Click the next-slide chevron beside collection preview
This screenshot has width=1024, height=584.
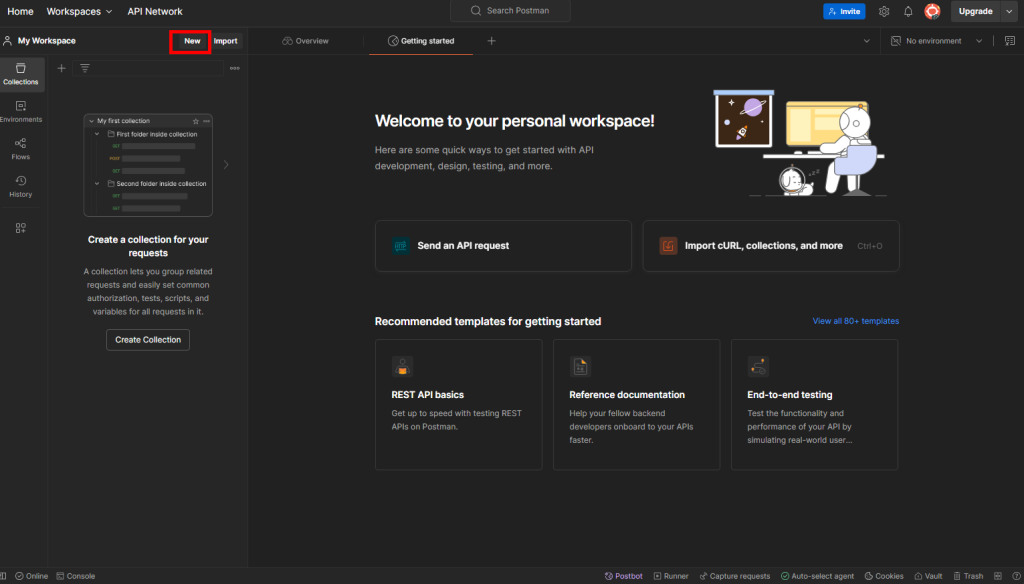[x=226, y=165]
